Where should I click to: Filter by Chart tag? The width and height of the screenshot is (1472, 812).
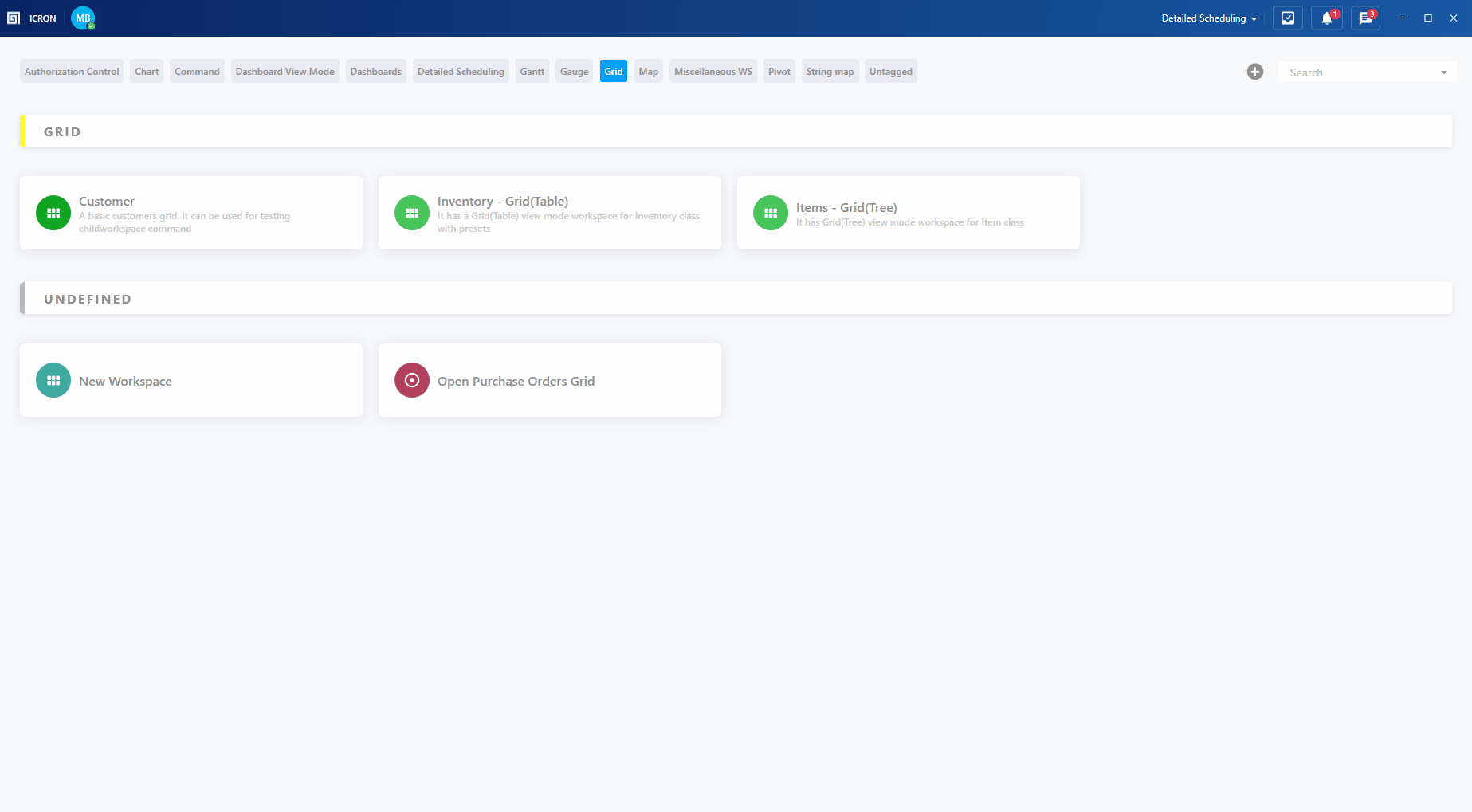[147, 72]
